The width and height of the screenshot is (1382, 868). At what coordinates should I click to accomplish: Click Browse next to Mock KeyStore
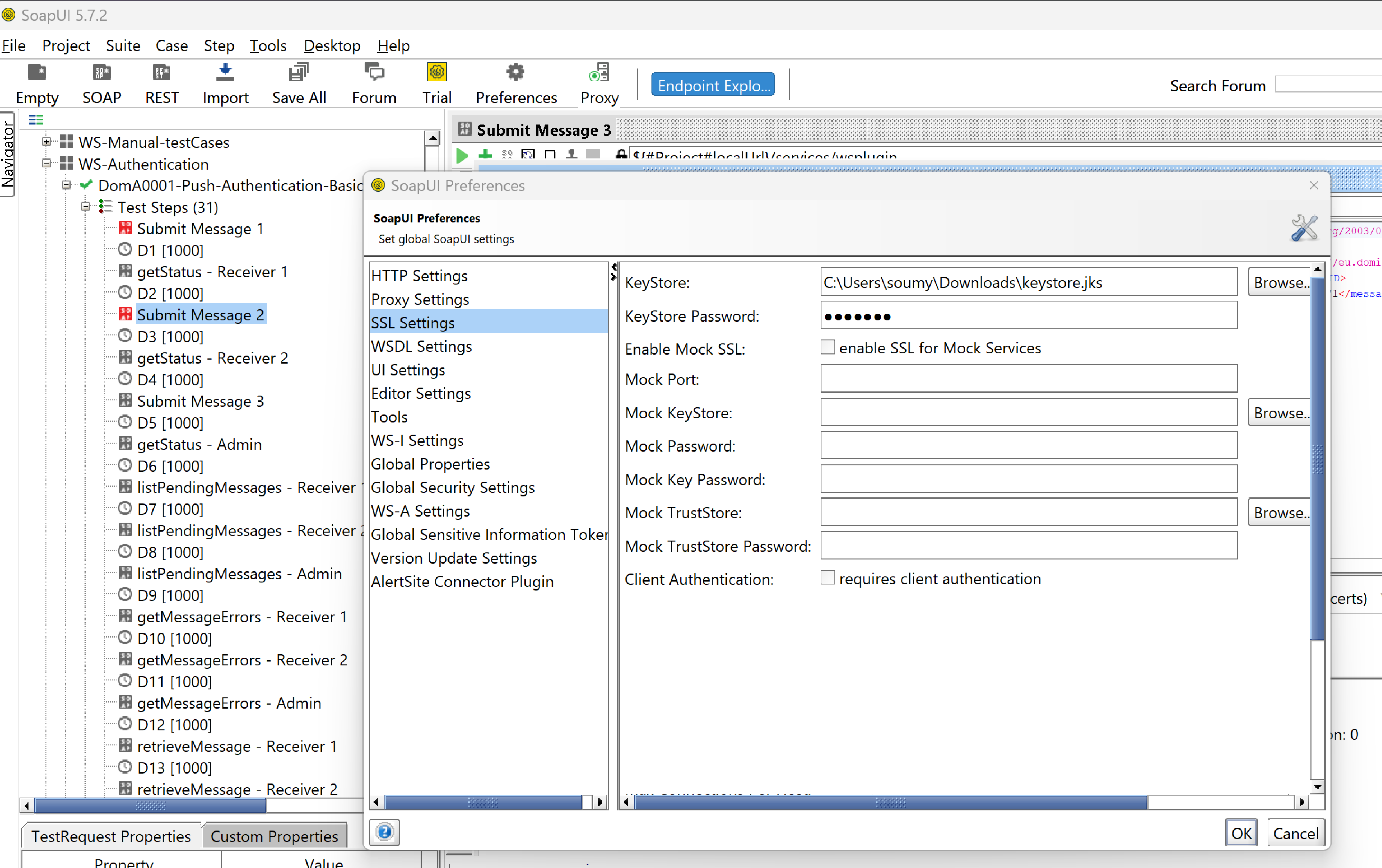[1279, 413]
